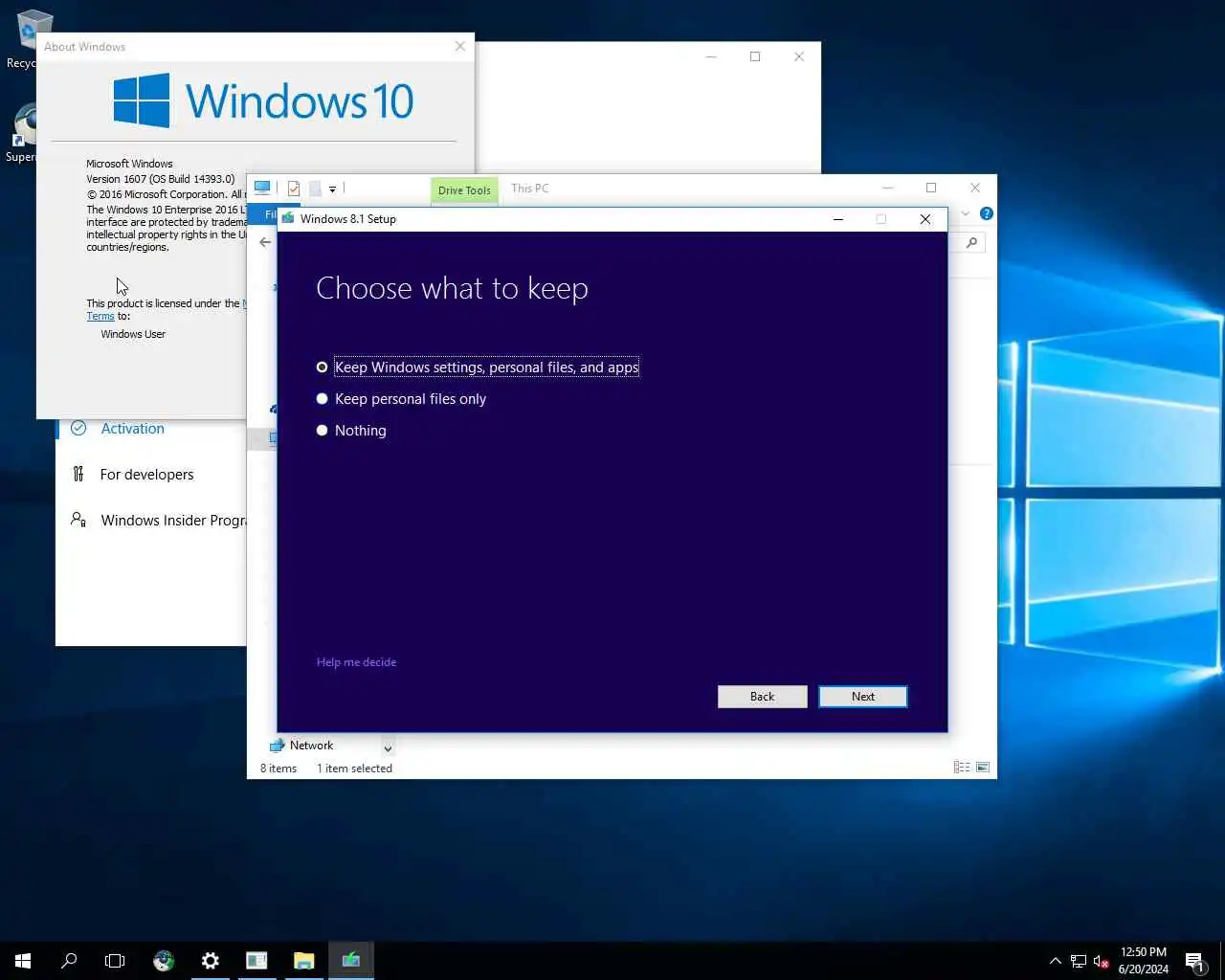Minimize the Windows 8.1 Setup window
Screen dimensions: 1225x980
click(838, 219)
